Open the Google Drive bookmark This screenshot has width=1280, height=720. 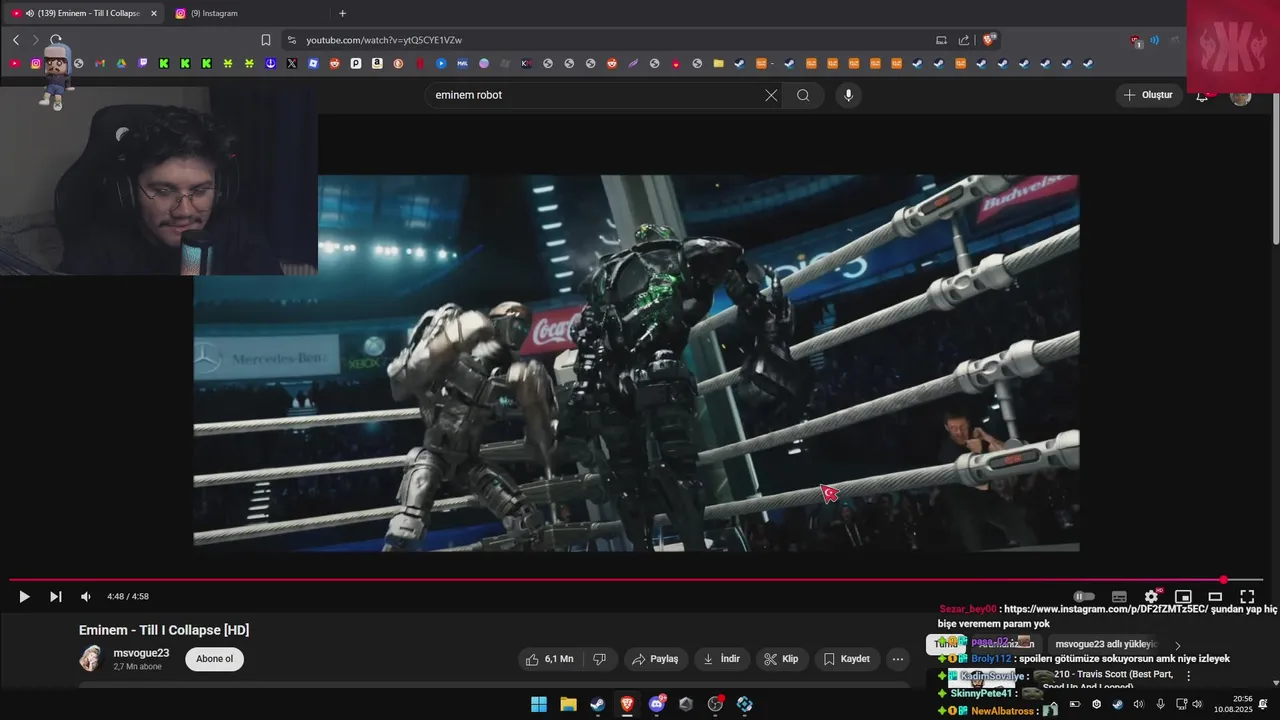tap(121, 63)
